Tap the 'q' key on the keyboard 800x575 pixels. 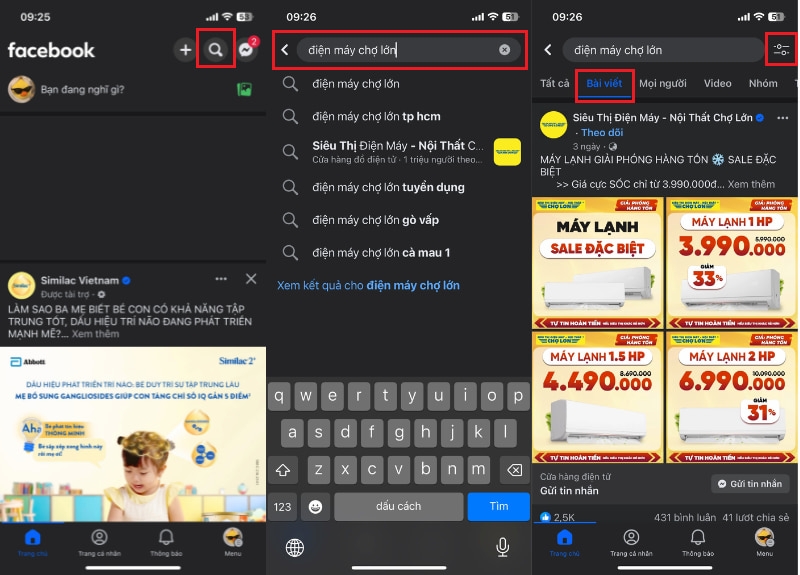(x=279, y=396)
